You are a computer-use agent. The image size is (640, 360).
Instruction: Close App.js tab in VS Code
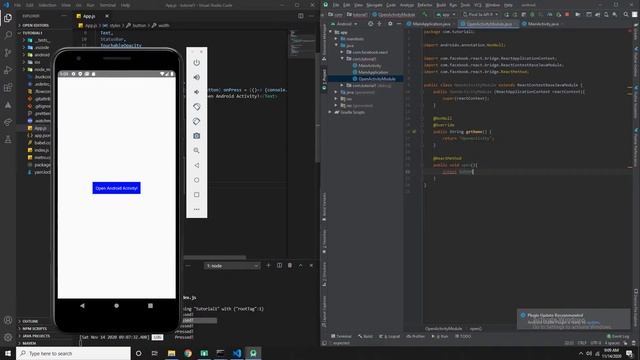107,16
